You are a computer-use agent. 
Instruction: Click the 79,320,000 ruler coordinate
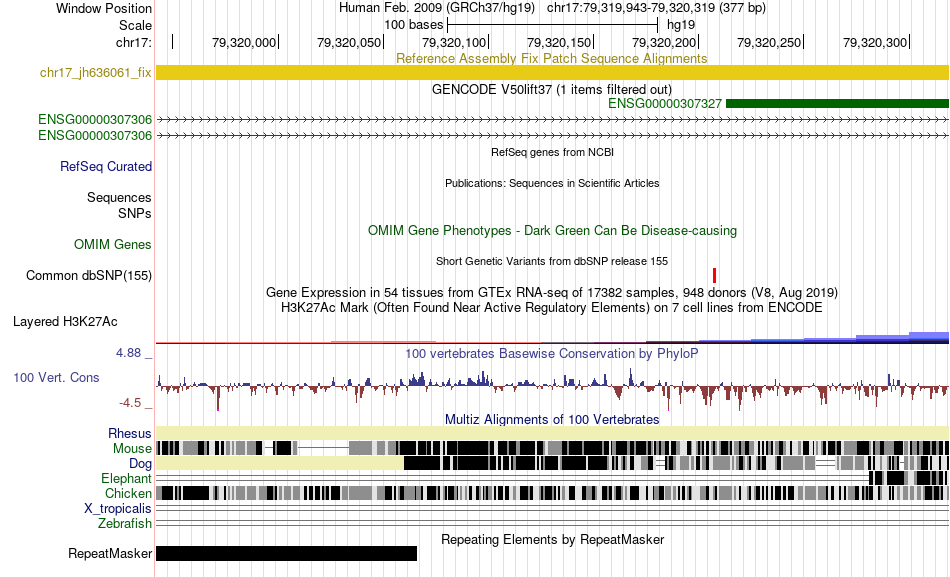pos(244,42)
